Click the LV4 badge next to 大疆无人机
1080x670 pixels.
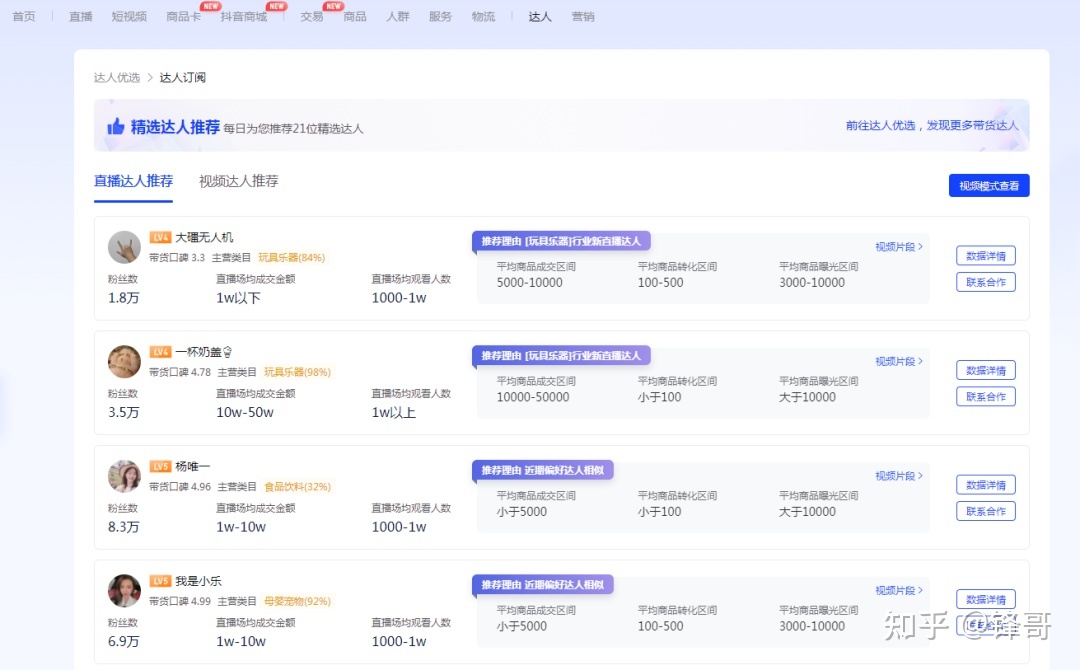tap(160, 237)
